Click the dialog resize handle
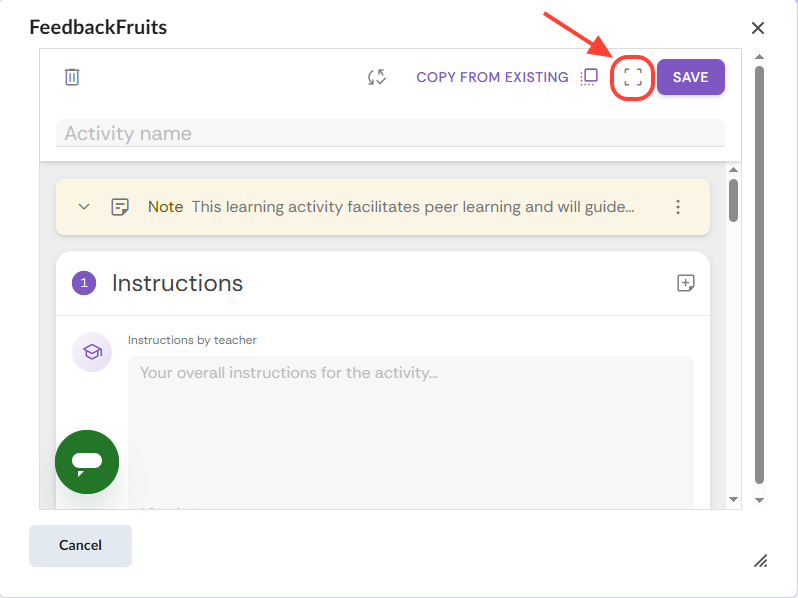The image size is (798, 598). click(x=760, y=560)
